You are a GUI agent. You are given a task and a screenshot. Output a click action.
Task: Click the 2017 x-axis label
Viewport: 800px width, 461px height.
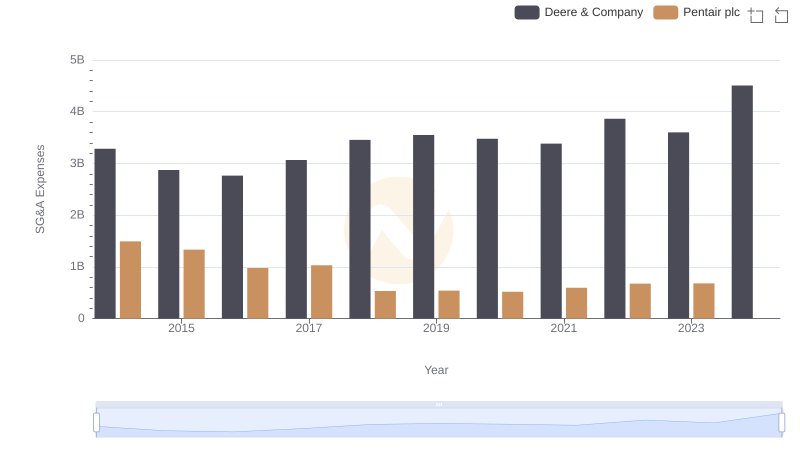click(309, 328)
